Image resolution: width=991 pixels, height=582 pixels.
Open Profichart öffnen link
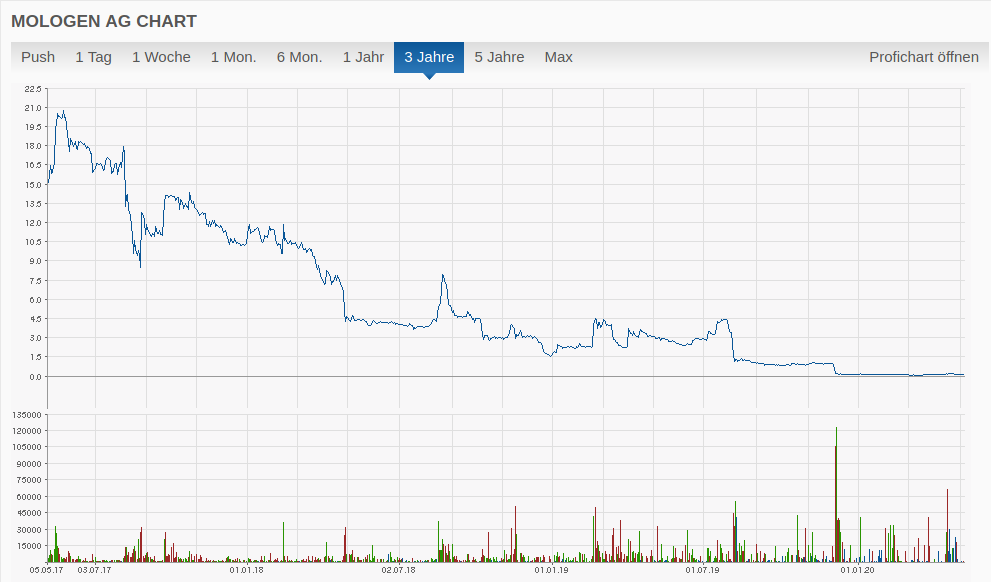923,57
